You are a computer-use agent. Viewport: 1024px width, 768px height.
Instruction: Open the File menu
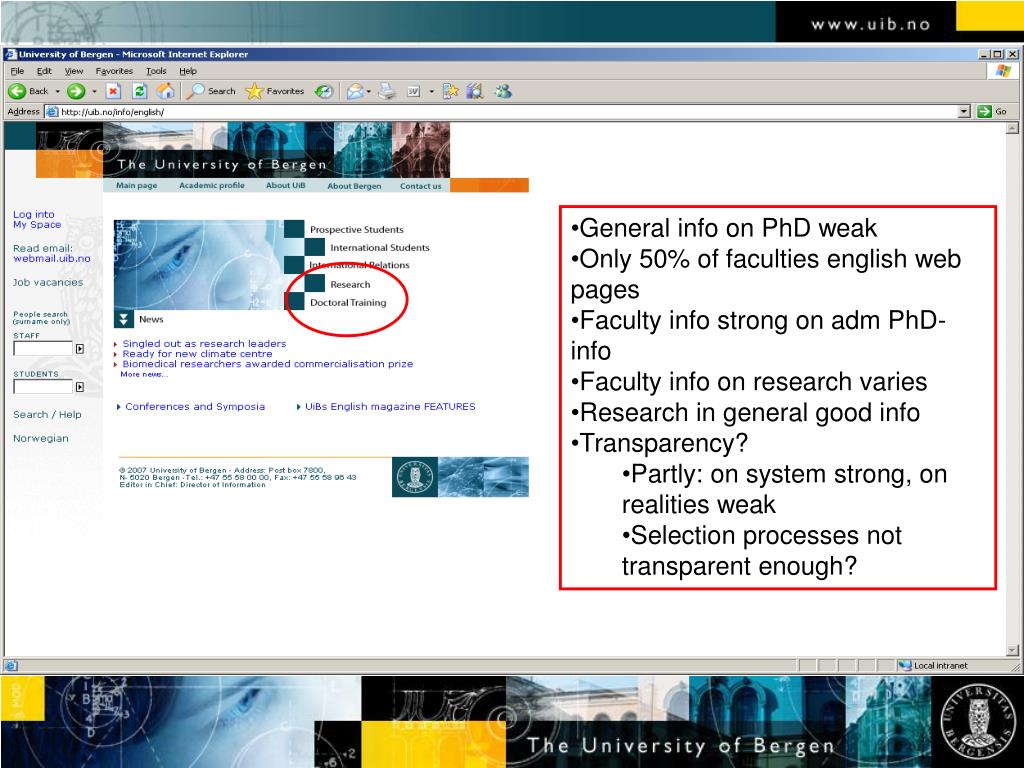[18, 71]
